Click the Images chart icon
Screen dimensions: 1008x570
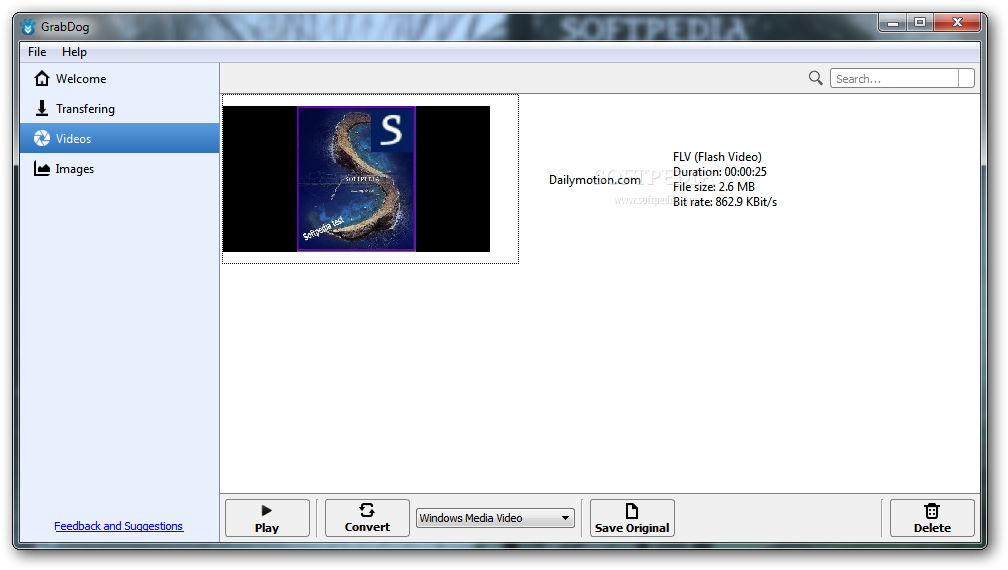click(x=42, y=168)
